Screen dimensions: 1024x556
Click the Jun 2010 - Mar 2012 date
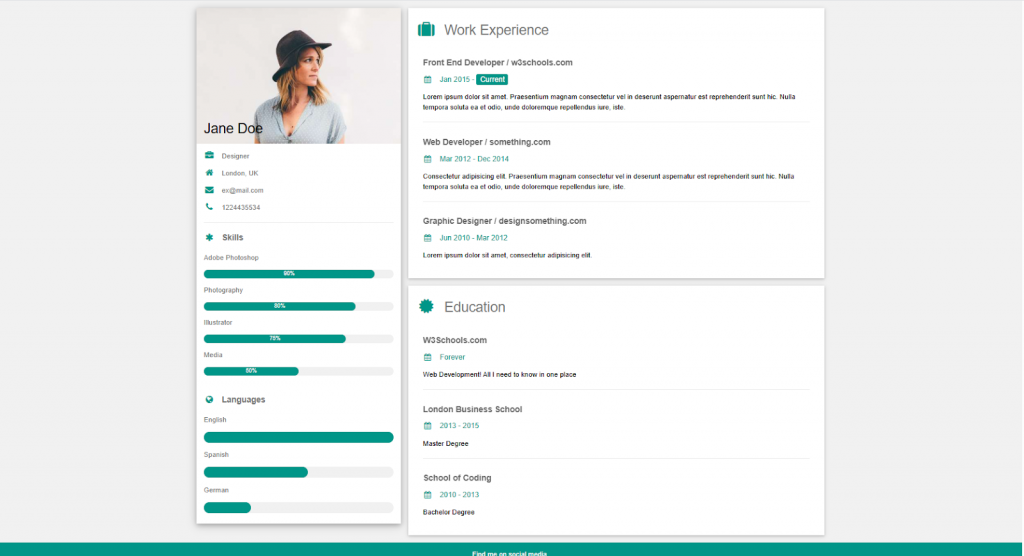click(473, 238)
